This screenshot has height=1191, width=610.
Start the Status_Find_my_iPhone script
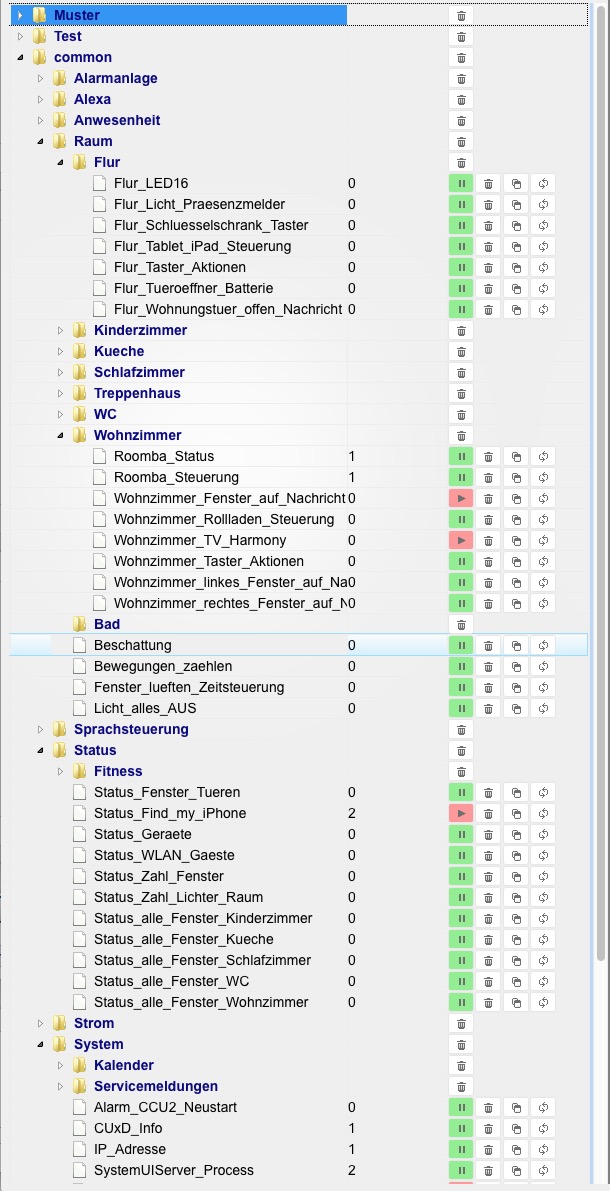click(461, 813)
